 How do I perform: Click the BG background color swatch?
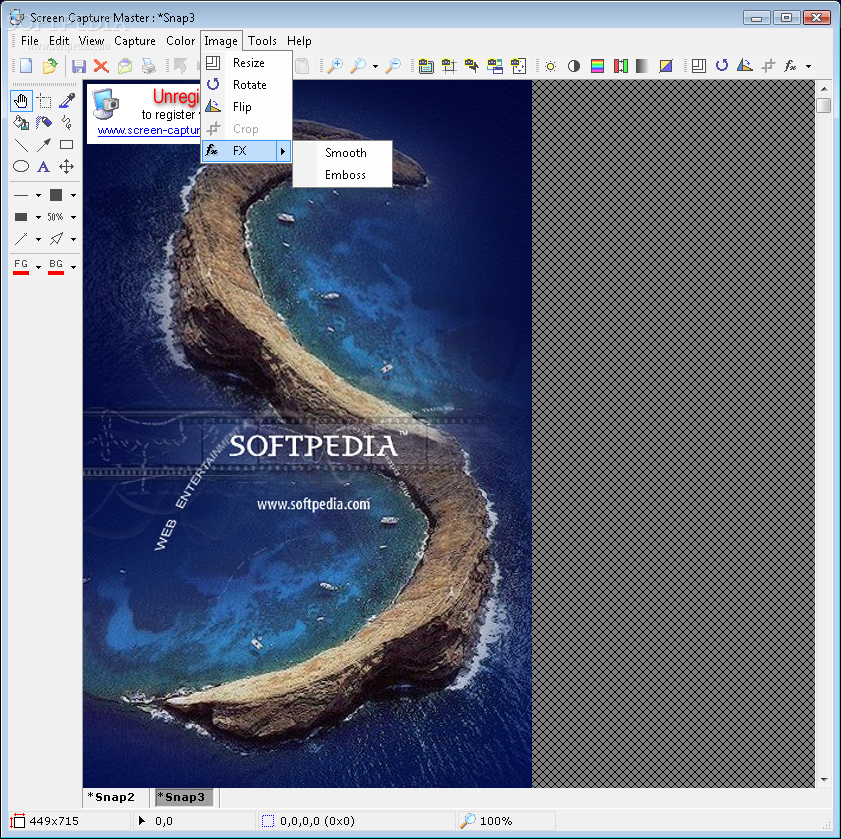(56, 267)
